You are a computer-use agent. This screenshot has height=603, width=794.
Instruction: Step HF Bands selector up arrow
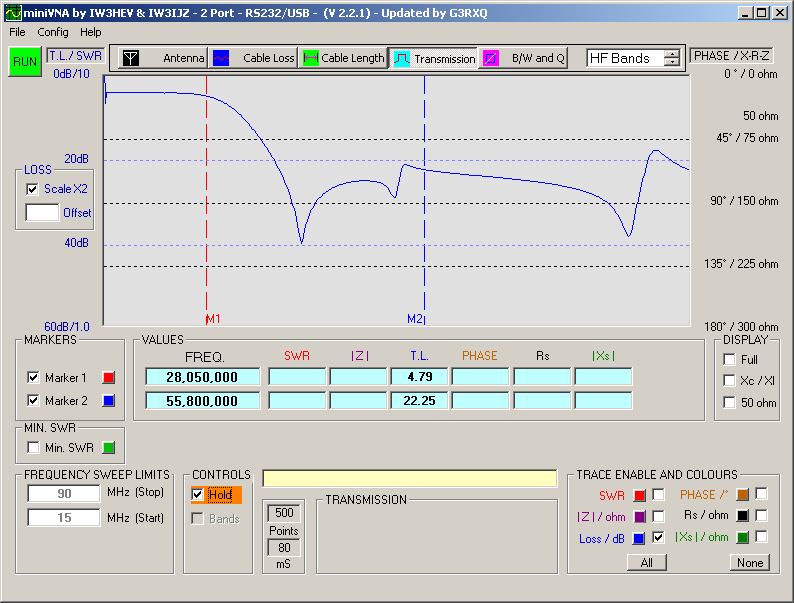point(672,54)
